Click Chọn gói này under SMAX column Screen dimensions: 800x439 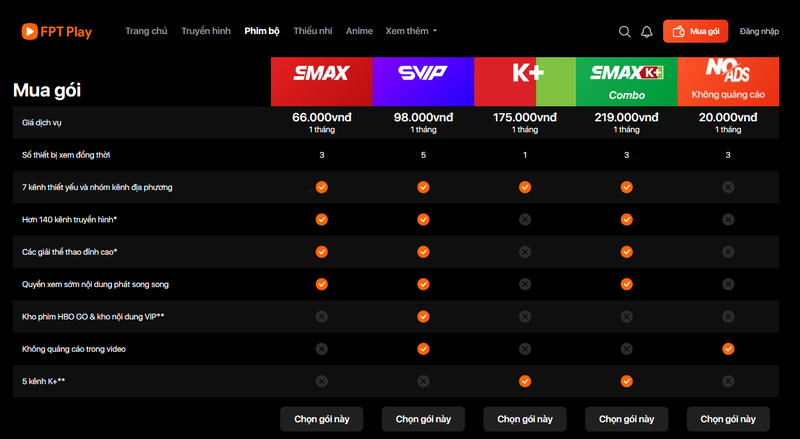tap(321, 419)
